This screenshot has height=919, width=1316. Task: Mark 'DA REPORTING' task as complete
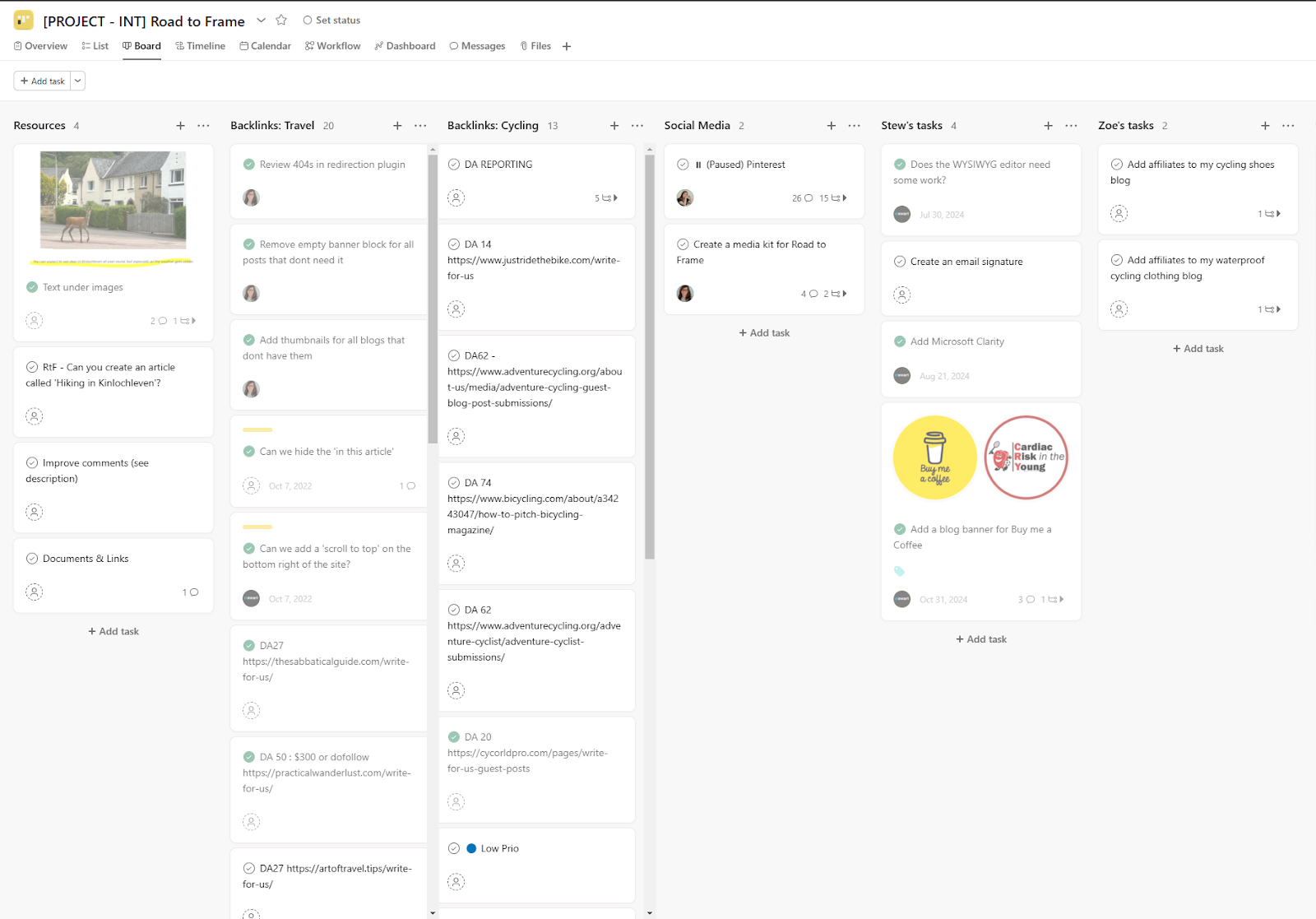pos(454,165)
